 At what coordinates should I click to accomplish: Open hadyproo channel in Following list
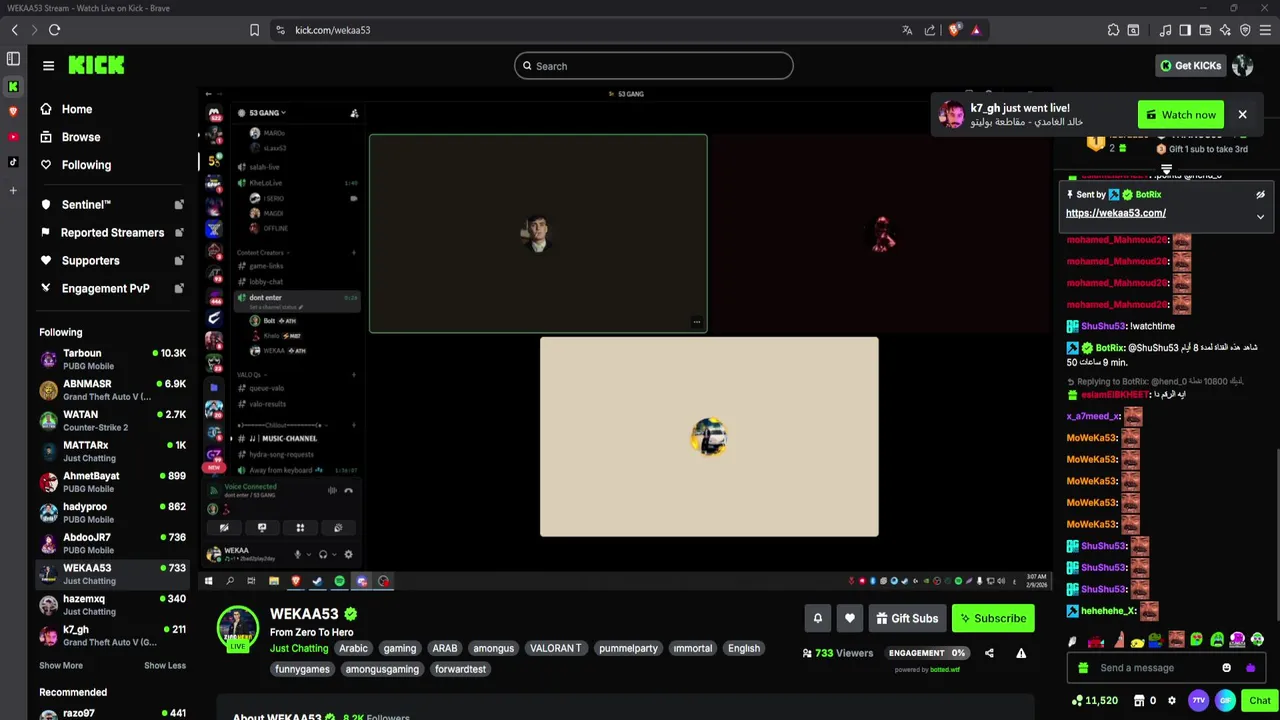coord(112,513)
